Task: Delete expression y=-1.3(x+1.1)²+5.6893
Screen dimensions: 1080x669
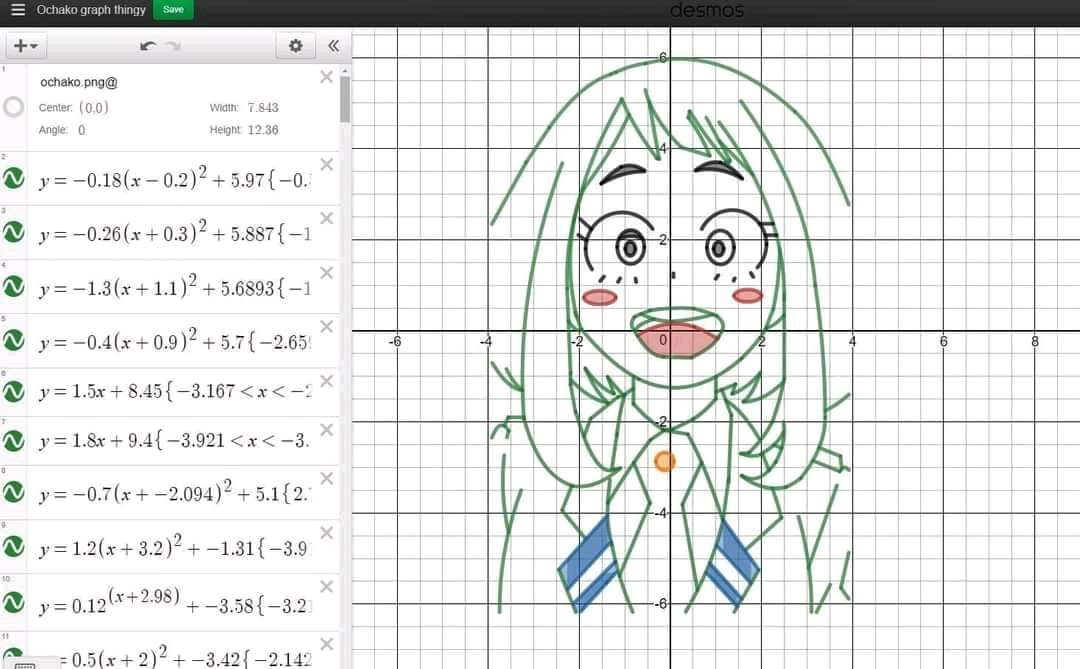Action: tap(326, 273)
